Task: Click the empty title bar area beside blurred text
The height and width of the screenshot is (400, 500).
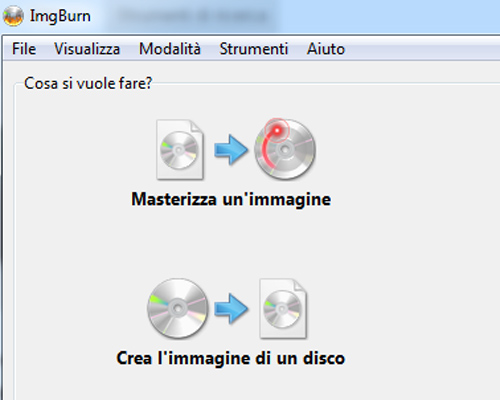Action: click(387, 16)
